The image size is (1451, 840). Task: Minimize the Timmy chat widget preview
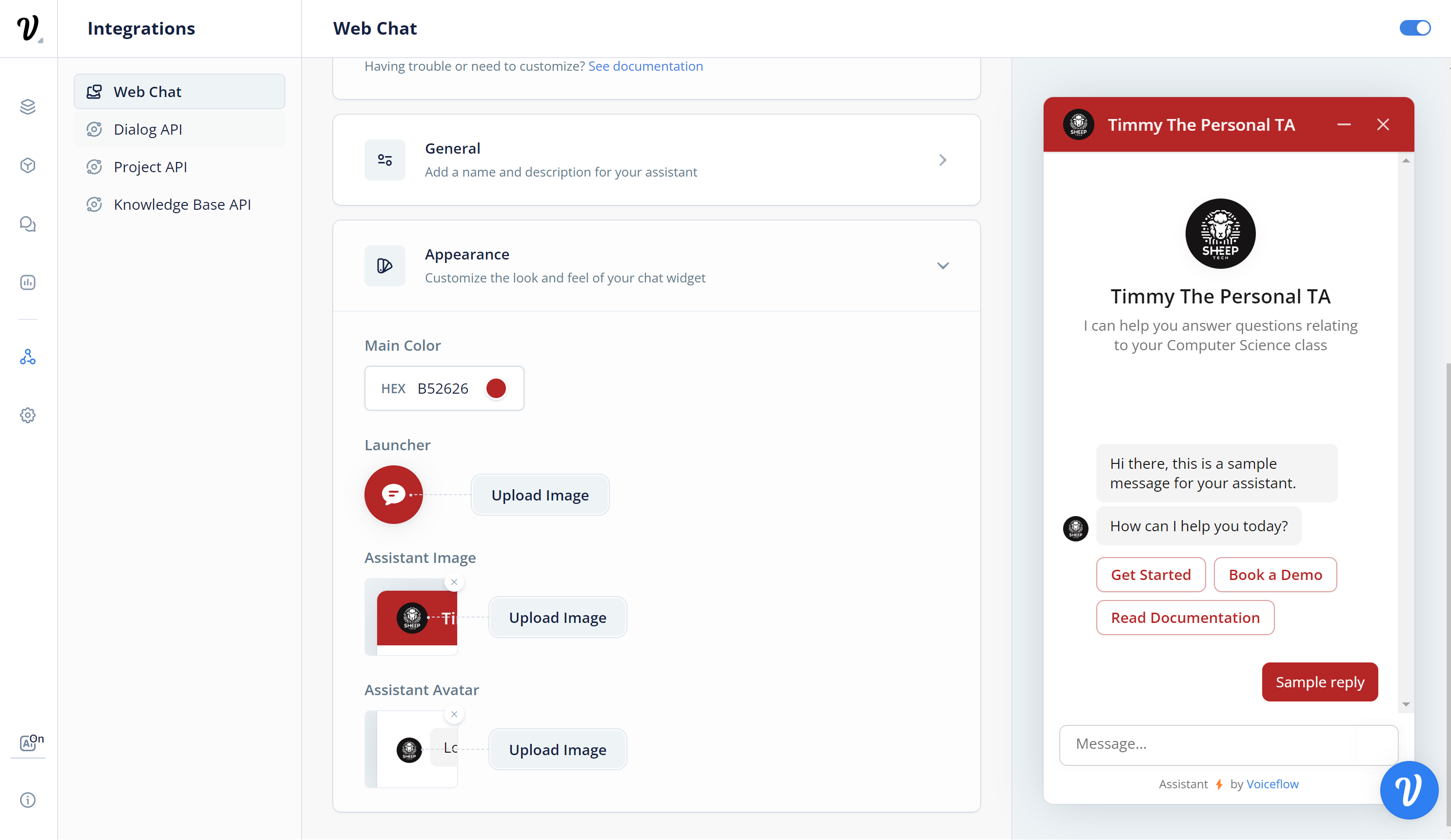[x=1344, y=124]
